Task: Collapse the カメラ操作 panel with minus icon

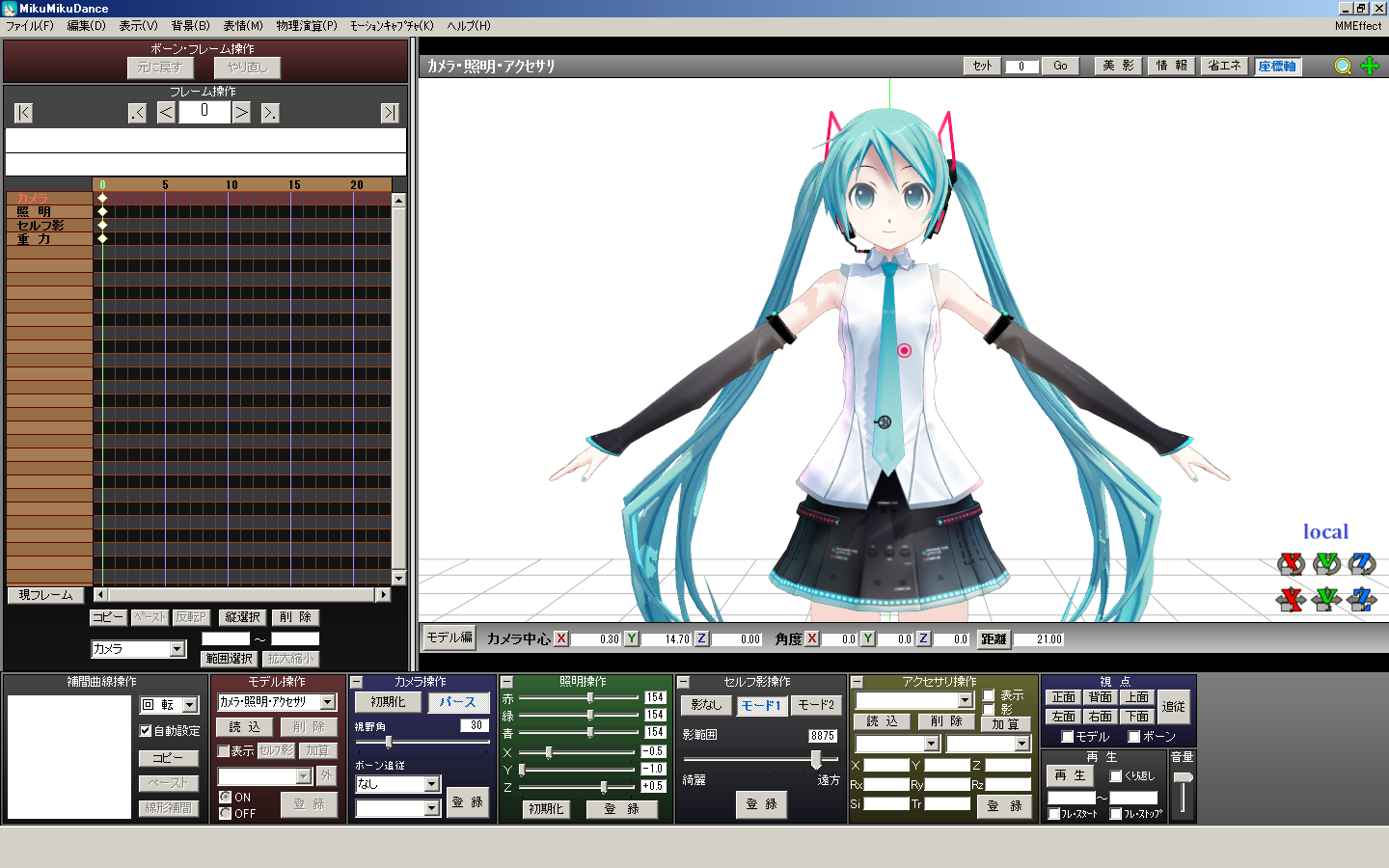Action: [x=356, y=682]
